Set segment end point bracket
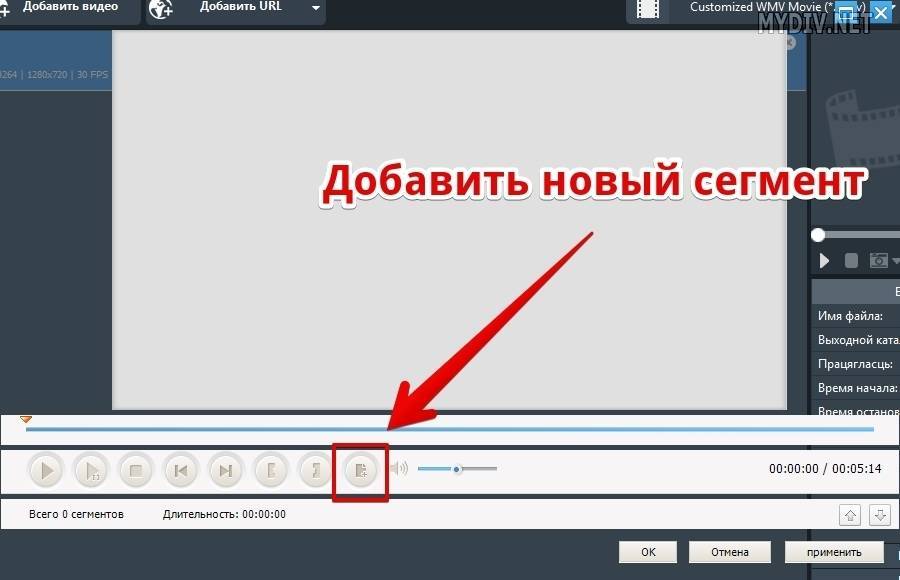The height and width of the screenshot is (580, 900). tap(315, 471)
